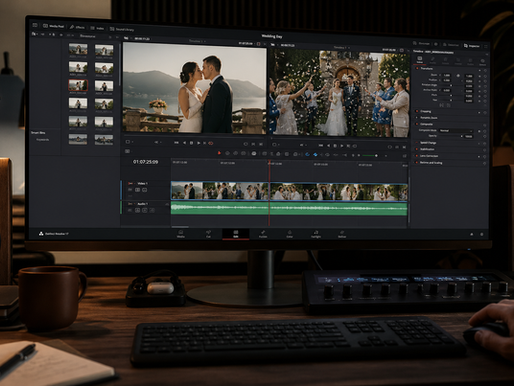Open Project Settings gear at bottom right
Screen dimensions: 514x386
[x=482, y=234]
